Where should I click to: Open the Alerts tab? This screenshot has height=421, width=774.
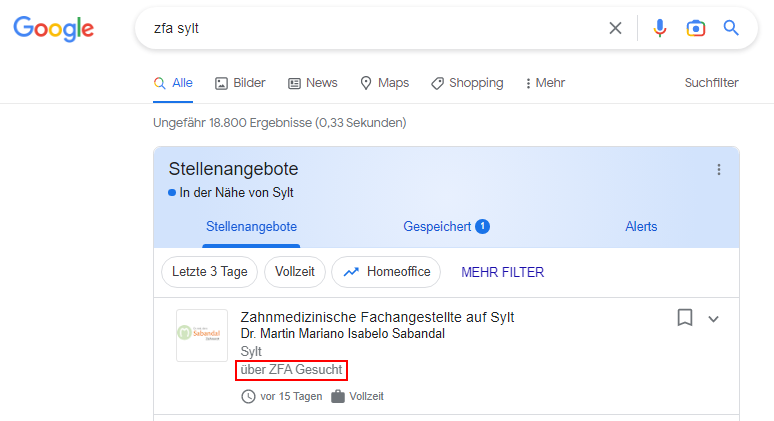(641, 227)
